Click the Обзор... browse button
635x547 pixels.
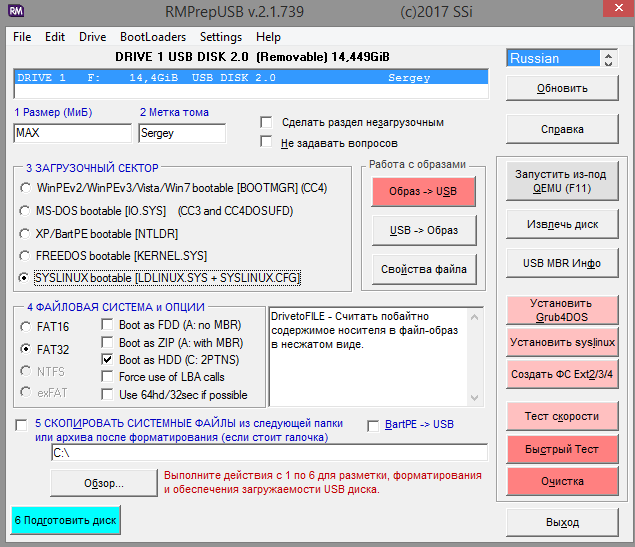tap(104, 483)
